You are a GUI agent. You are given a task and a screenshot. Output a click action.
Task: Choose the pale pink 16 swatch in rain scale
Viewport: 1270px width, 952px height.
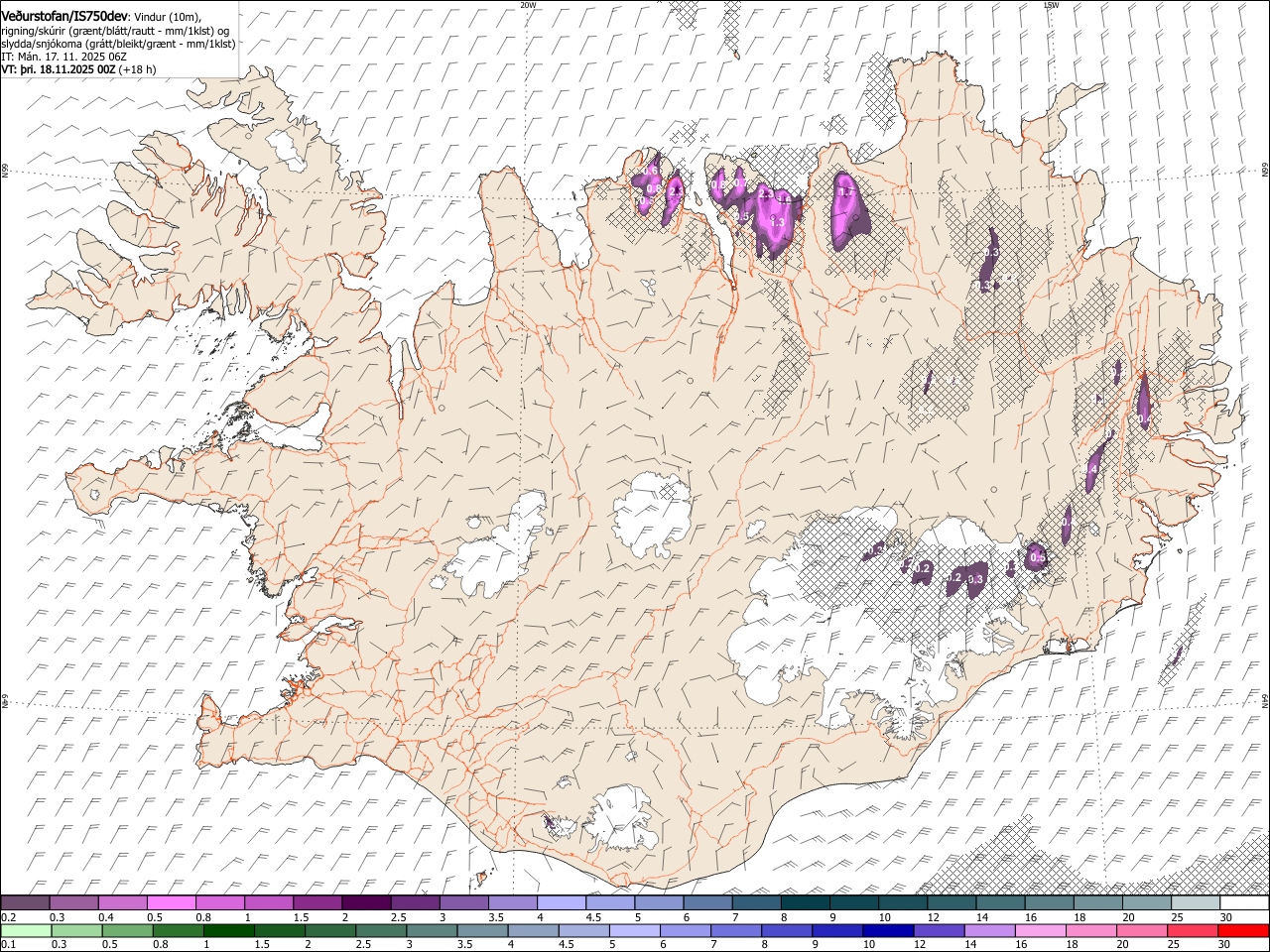(x=1040, y=931)
